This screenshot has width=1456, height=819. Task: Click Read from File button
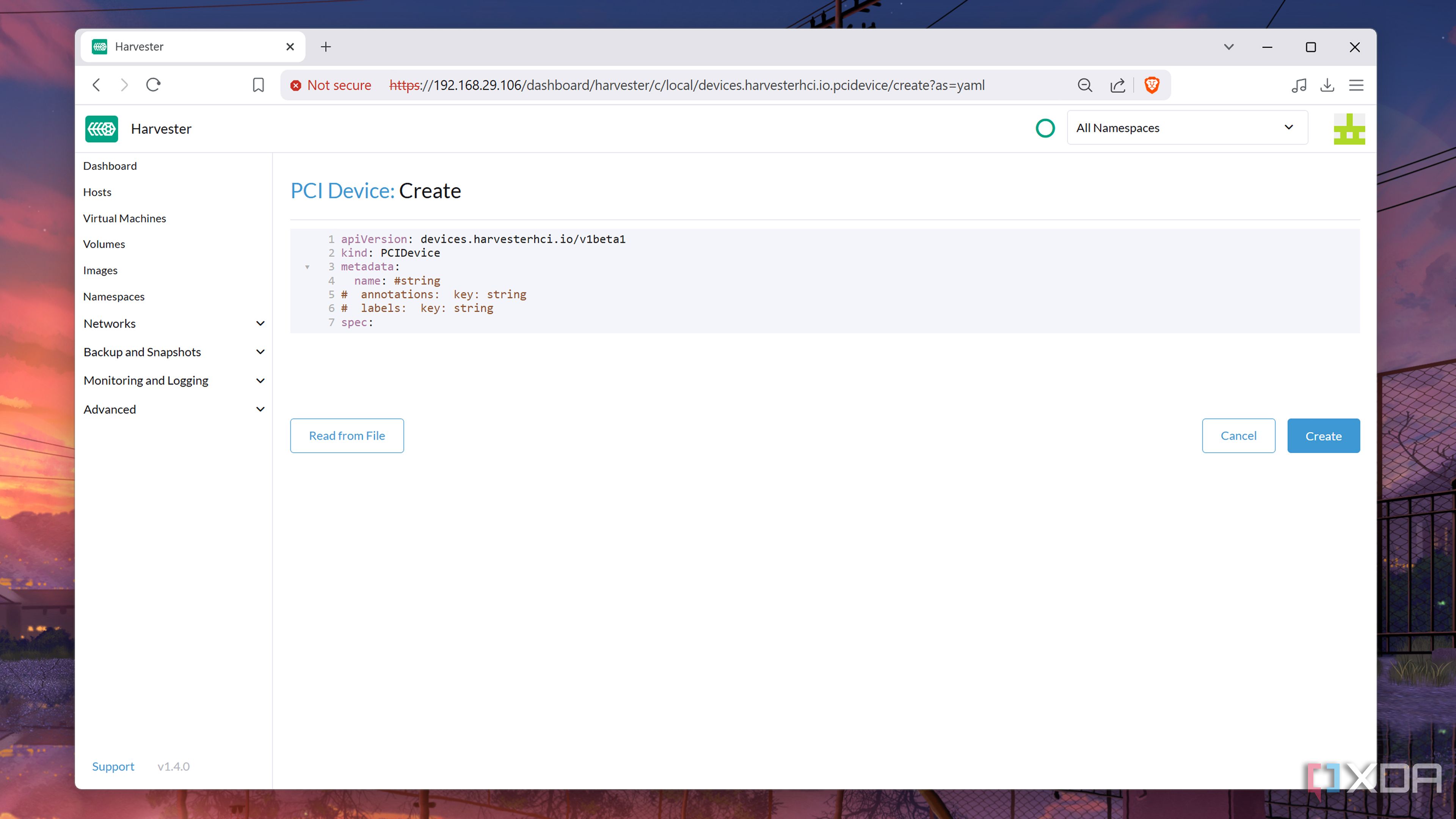click(347, 436)
